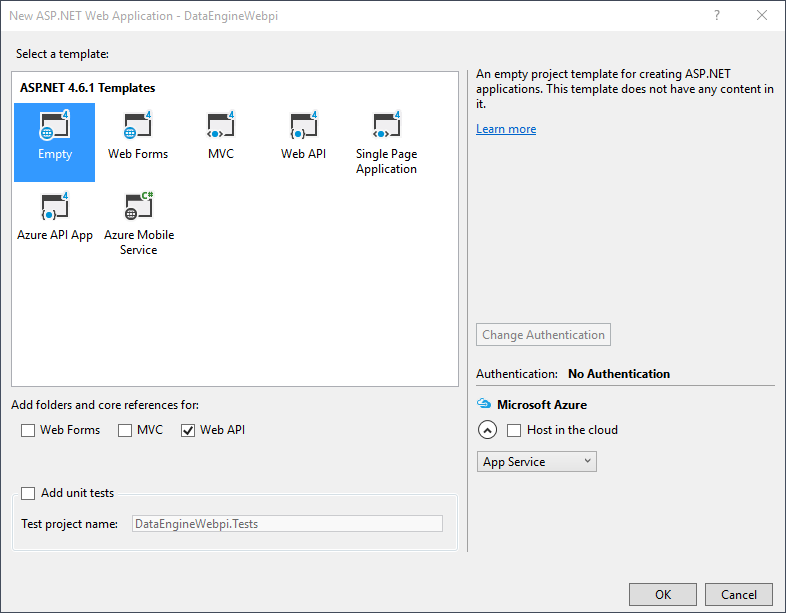786x613 pixels.
Task: Check the MVC references checkbox
Action: (125, 430)
